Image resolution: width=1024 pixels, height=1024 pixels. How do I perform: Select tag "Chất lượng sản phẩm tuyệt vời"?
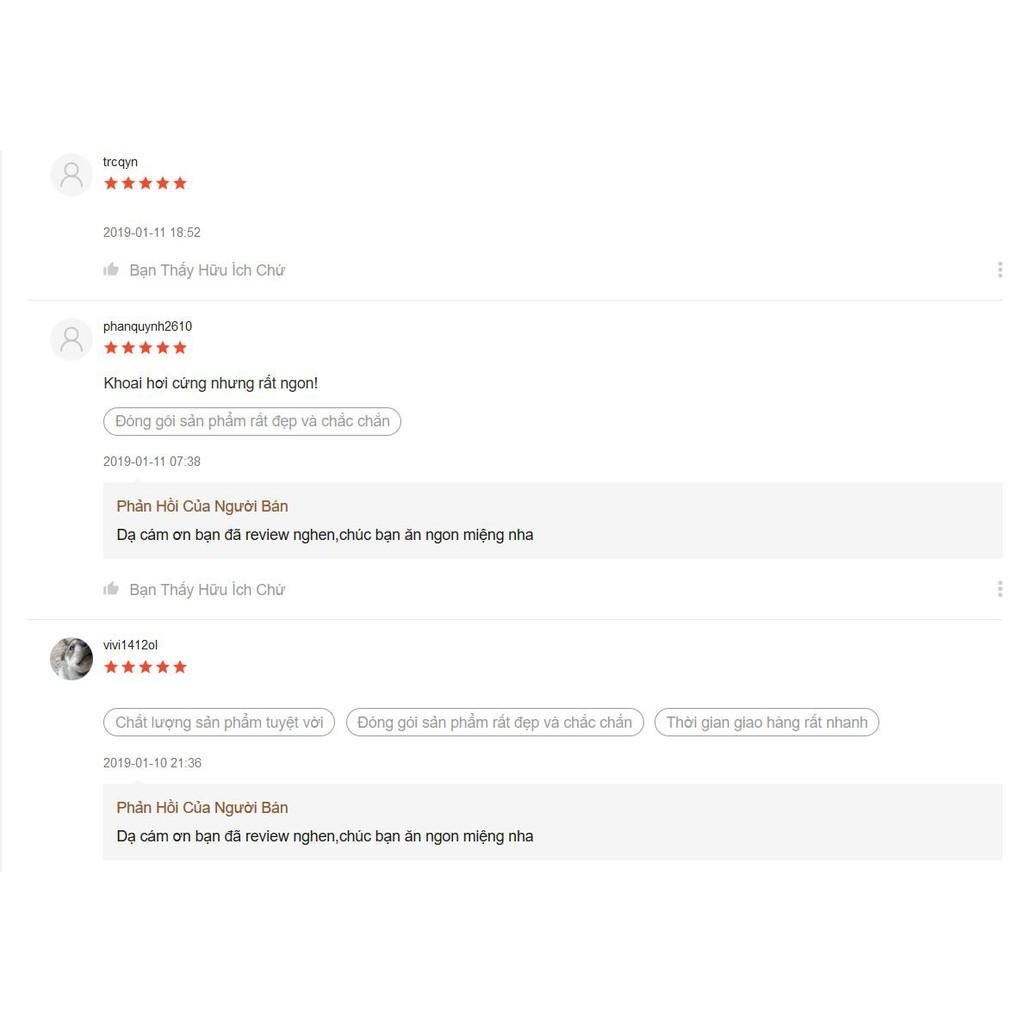pyautogui.click(x=219, y=722)
